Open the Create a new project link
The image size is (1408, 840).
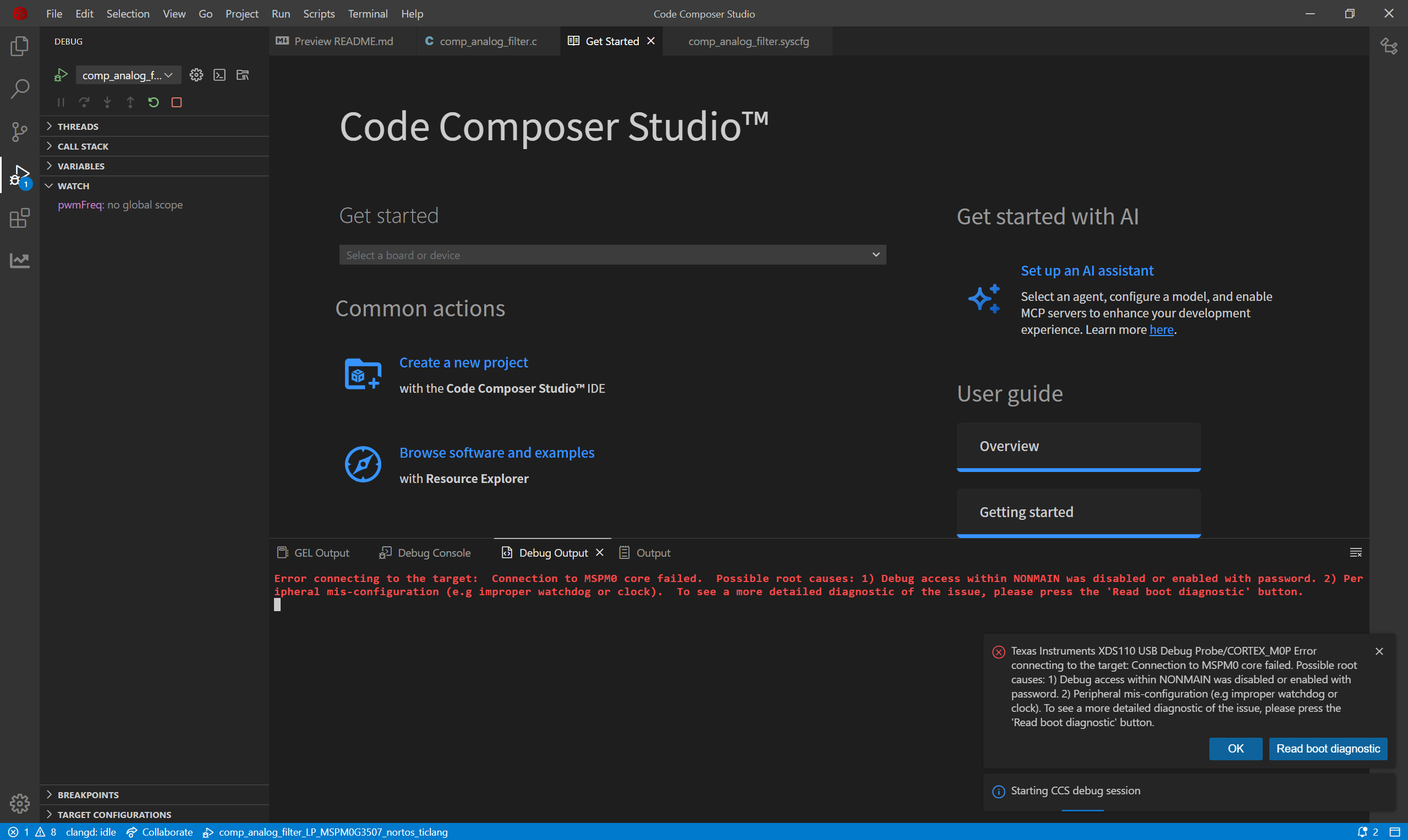pyautogui.click(x=464, y=363)
